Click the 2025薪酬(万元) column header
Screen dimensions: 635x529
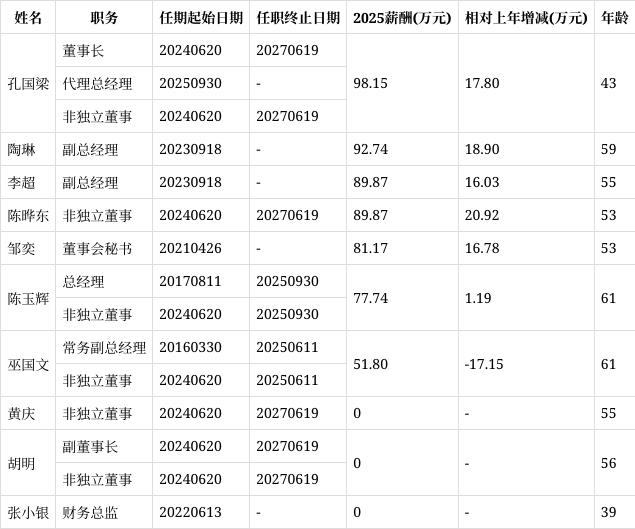point(402,17)
